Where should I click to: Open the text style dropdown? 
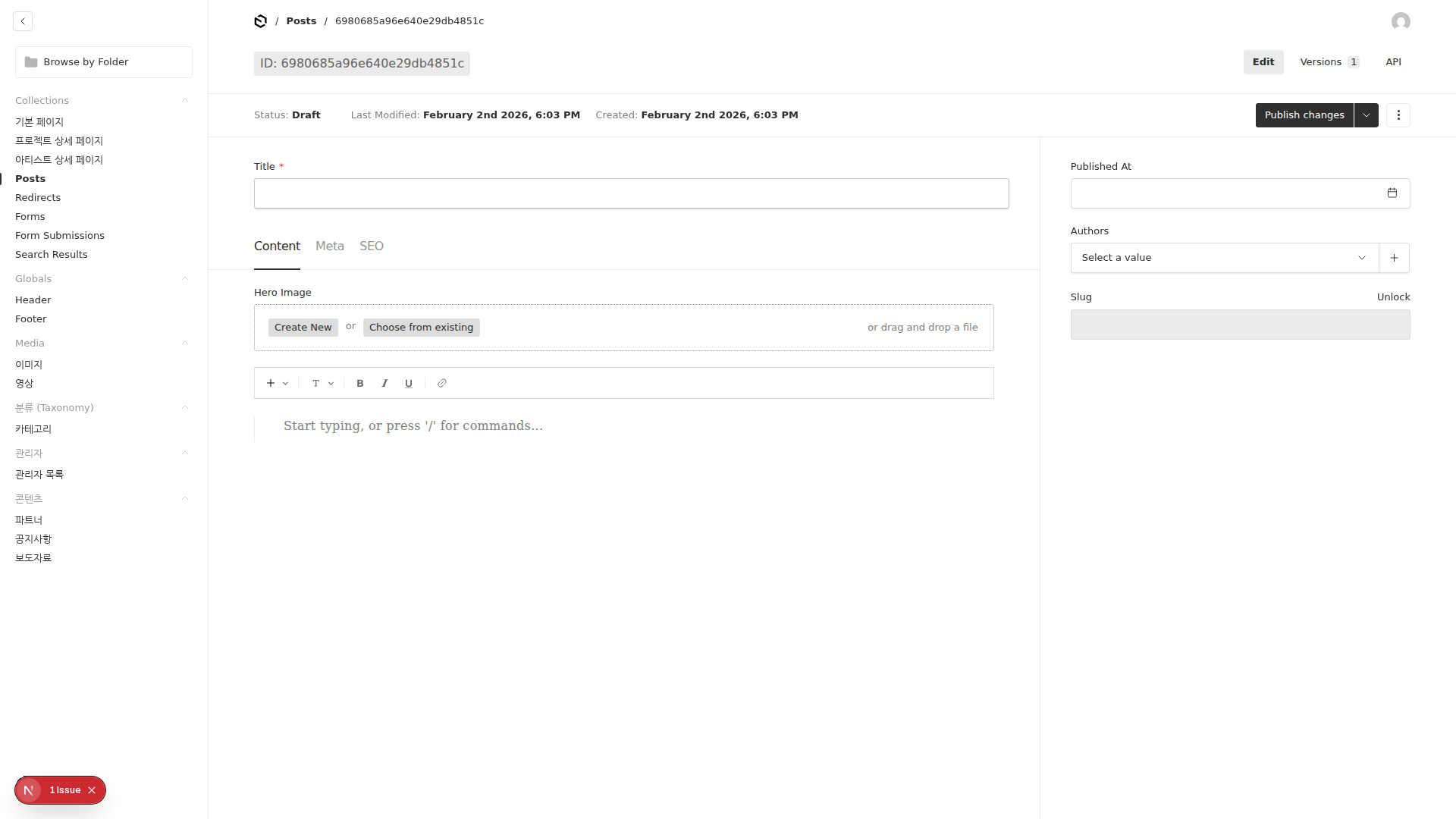322,384
